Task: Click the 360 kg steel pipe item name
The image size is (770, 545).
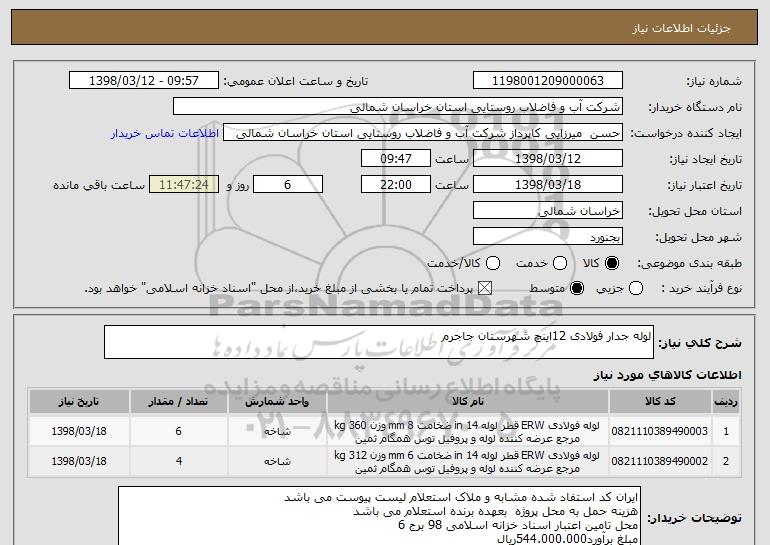Action: point(467,432)
